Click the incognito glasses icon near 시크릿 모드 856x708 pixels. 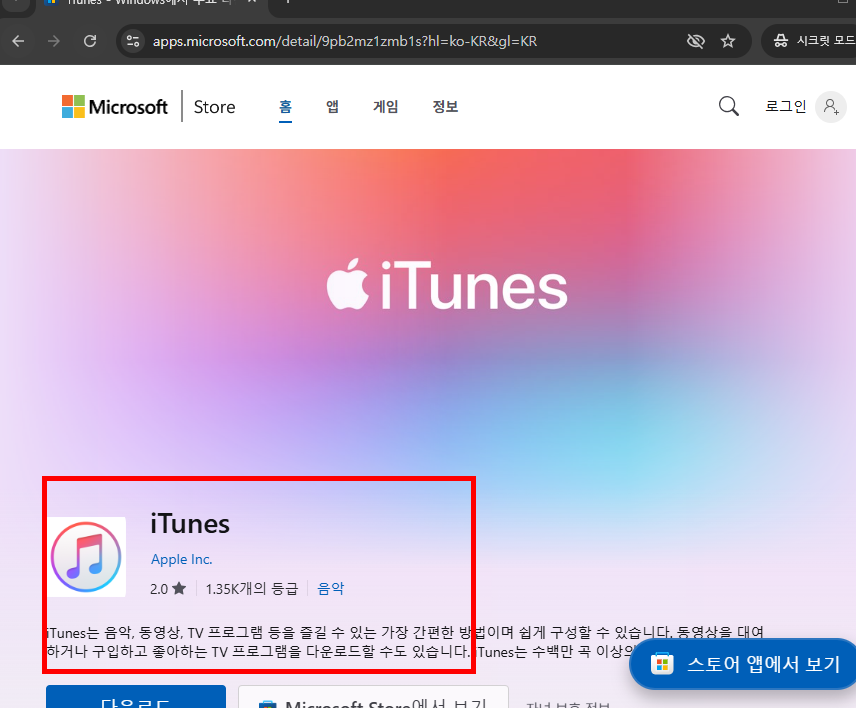click(x=781, y=41)
